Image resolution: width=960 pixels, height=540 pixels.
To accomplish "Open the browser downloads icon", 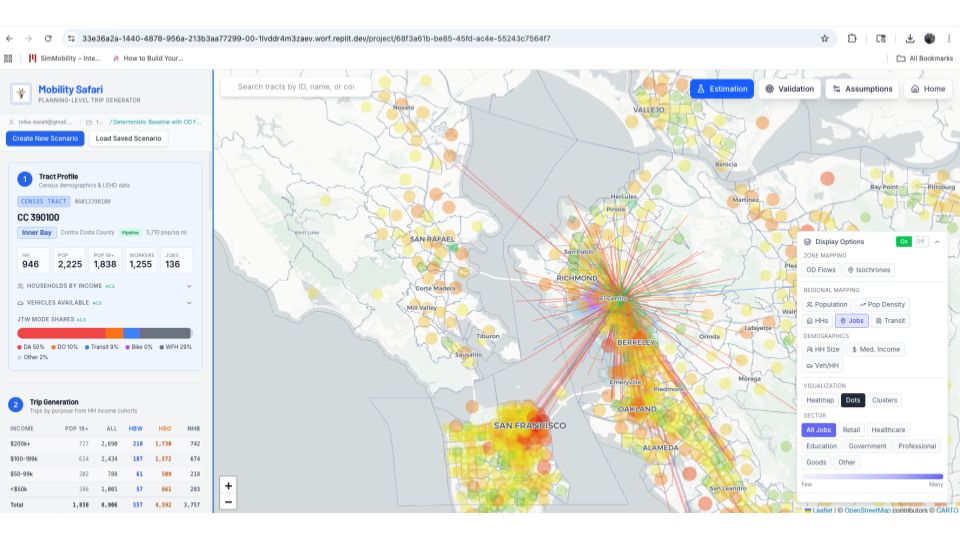I will tap(910, 38).
